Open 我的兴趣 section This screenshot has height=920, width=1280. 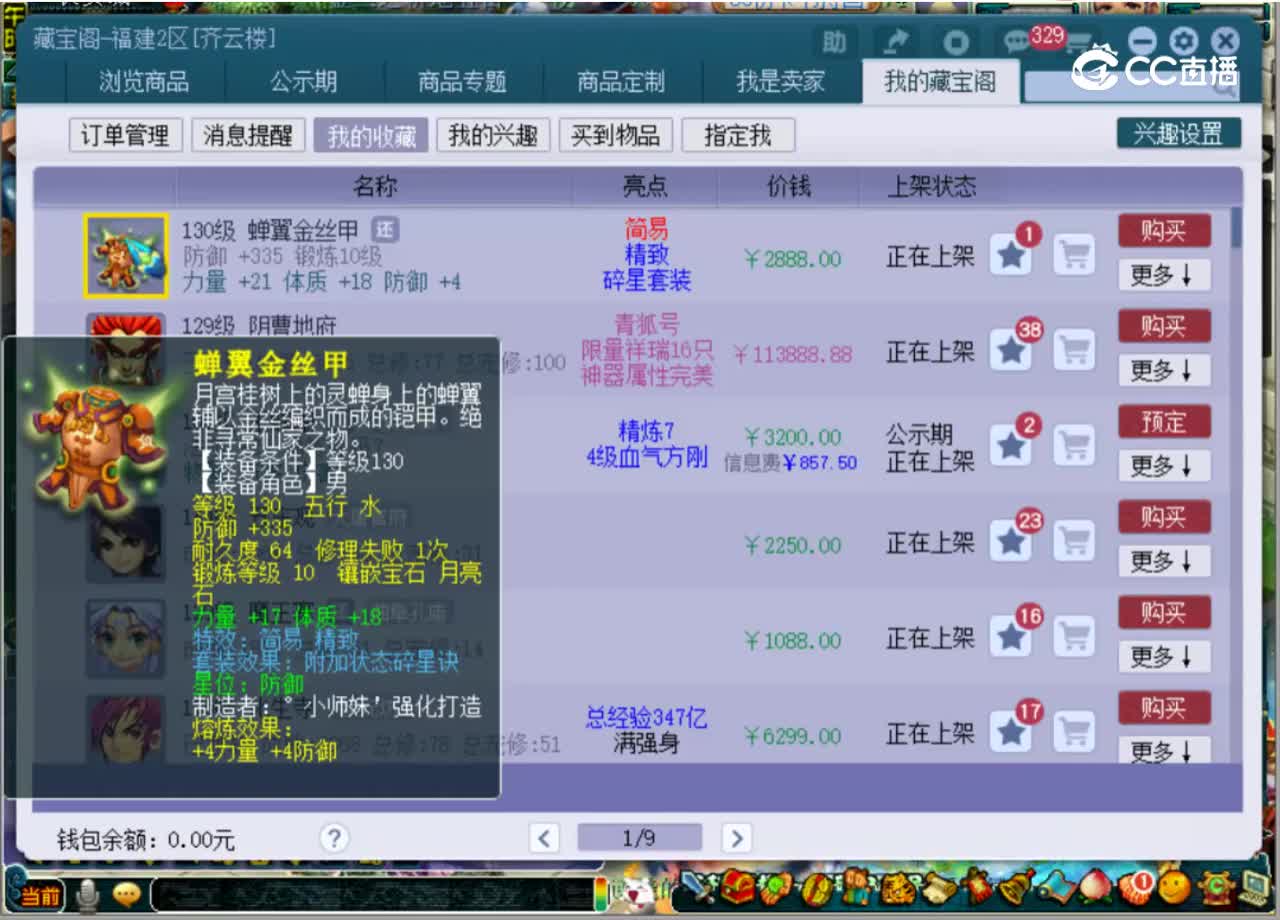[494, 135]
